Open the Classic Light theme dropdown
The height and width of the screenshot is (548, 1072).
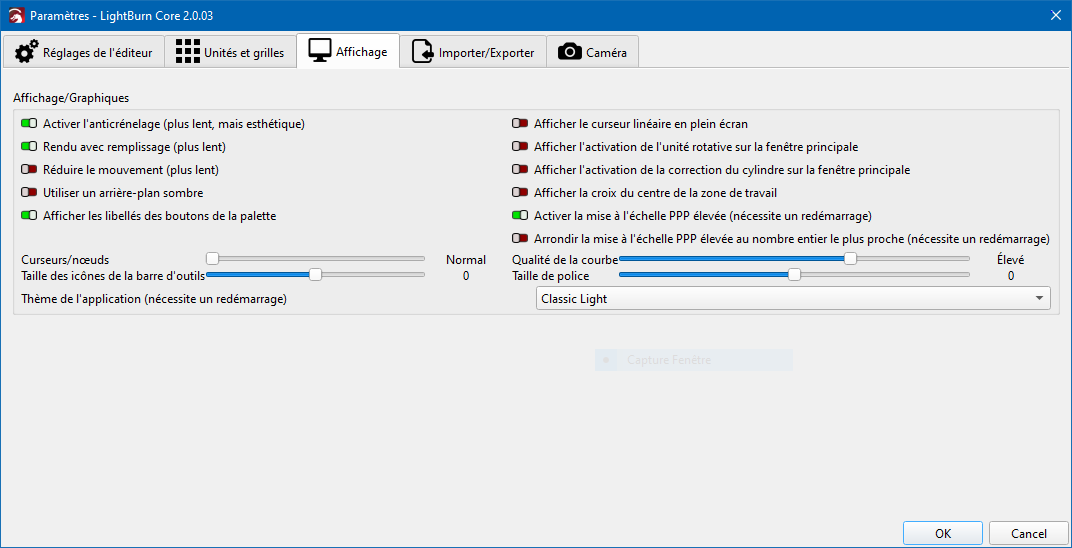coord(794,298)
